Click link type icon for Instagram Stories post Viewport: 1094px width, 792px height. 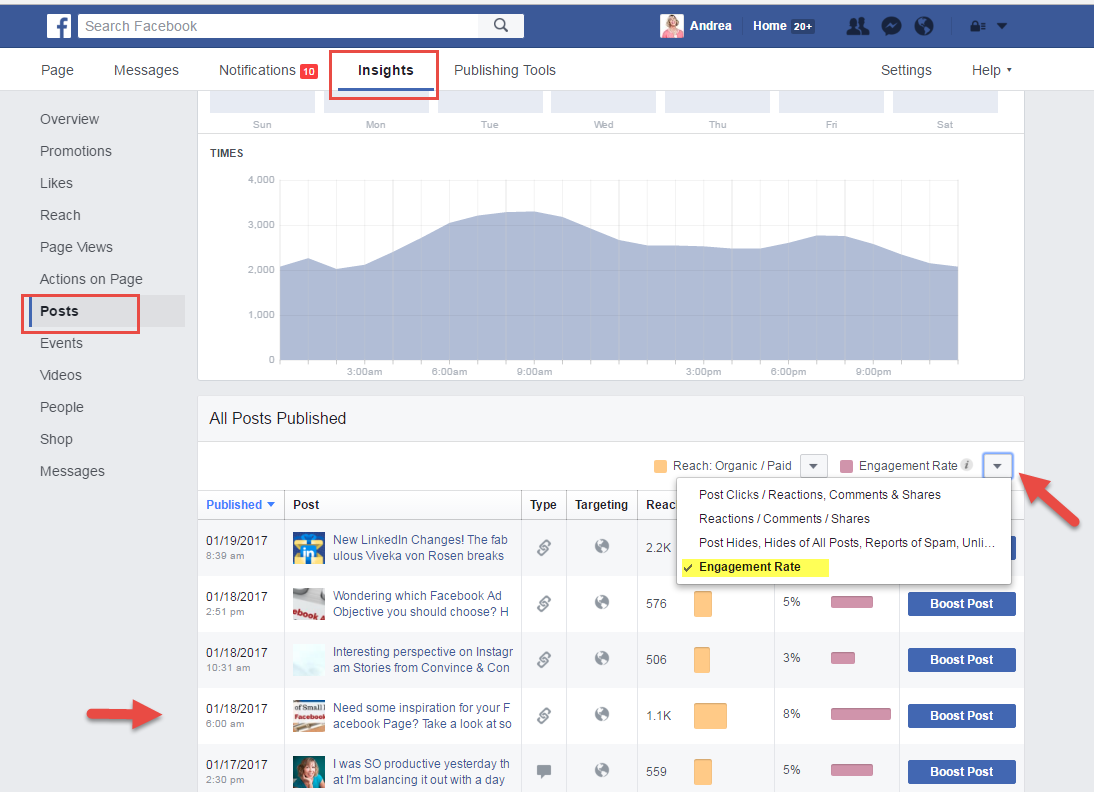(x=544, y=659)
